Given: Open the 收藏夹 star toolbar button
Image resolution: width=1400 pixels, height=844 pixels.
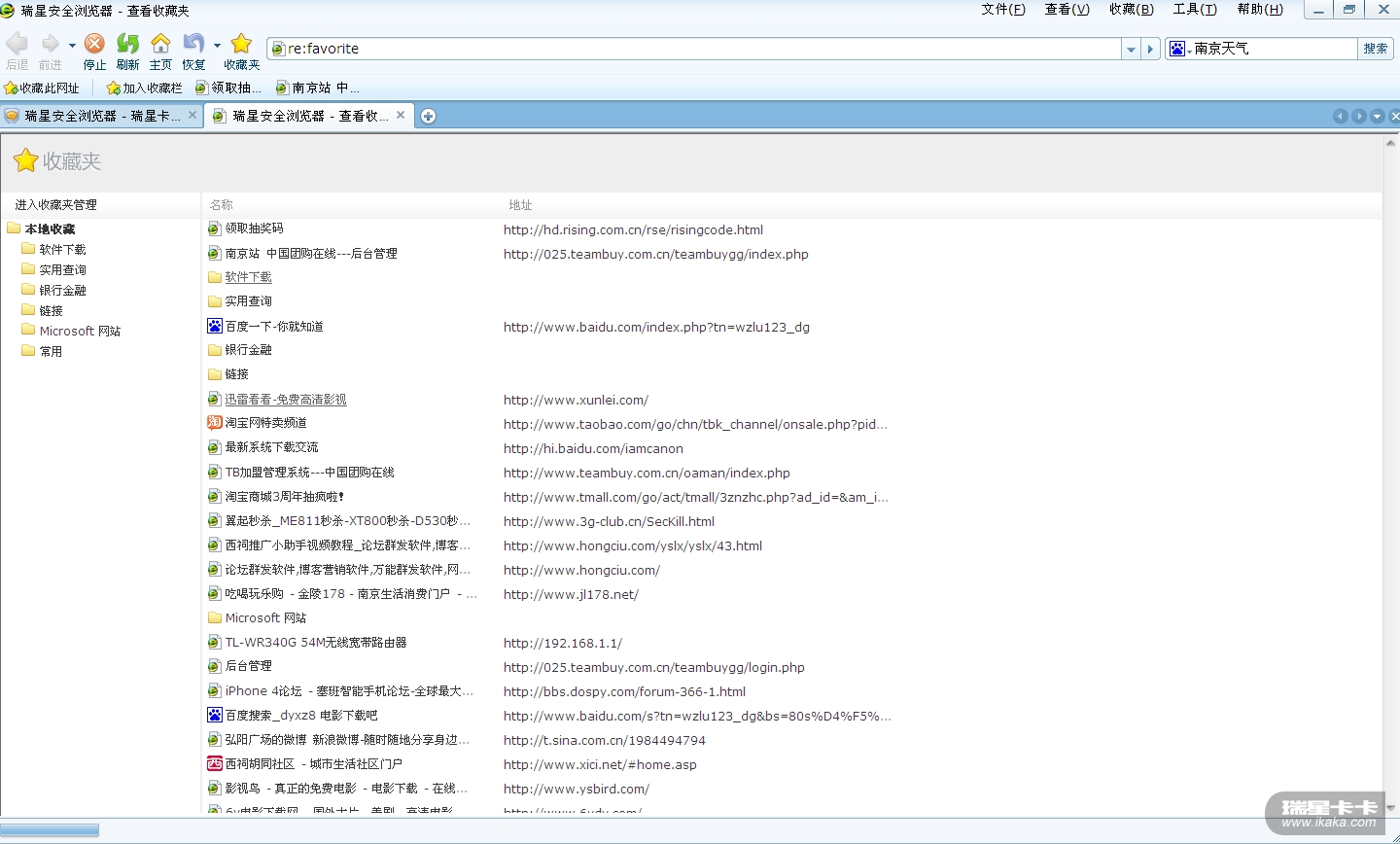Looking at the screenshot, I should 241,44.
